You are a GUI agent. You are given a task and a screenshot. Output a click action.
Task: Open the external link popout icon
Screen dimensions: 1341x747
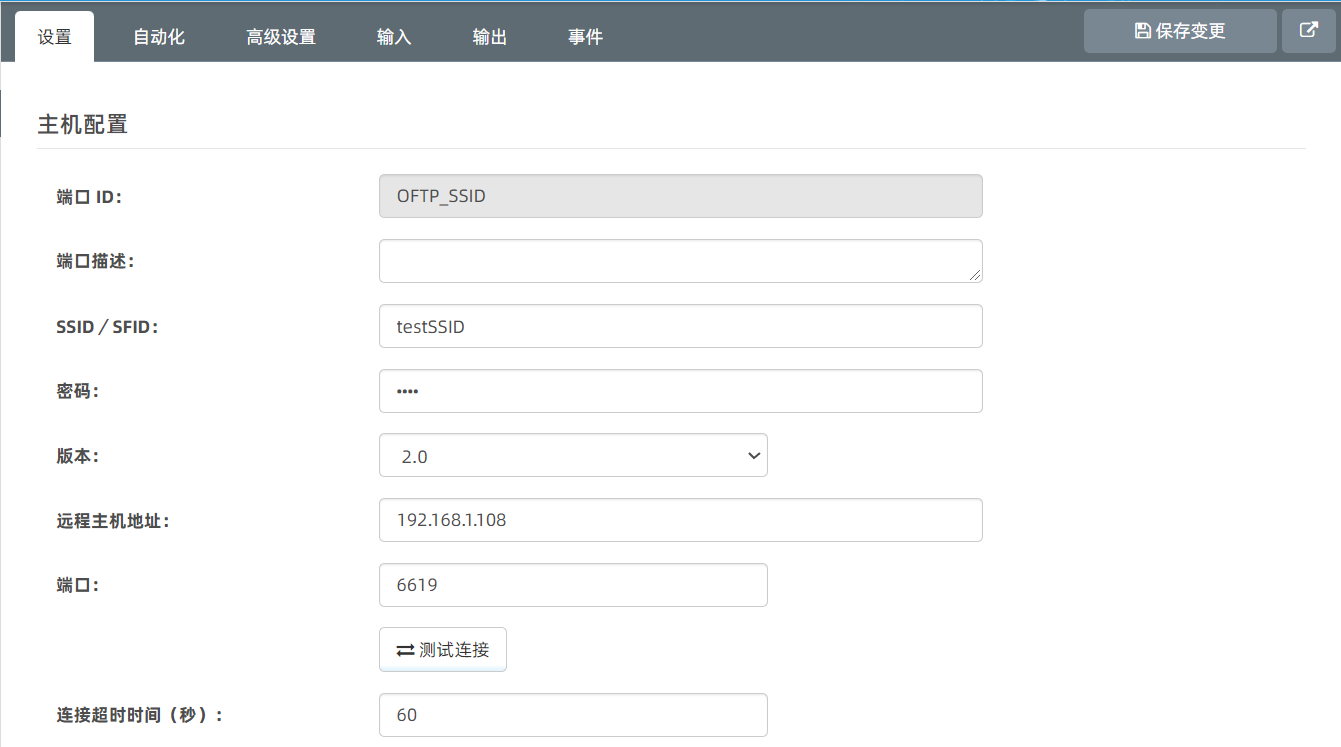coord(1308,31)
